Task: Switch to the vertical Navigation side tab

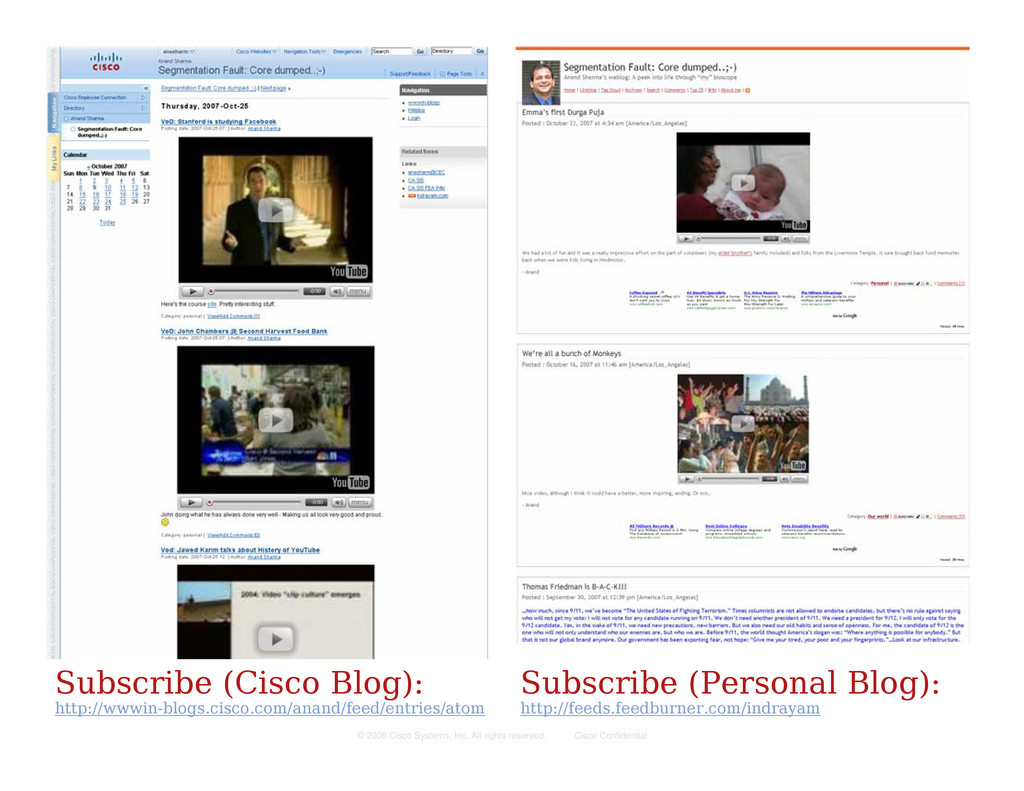Action: point(54,112)
